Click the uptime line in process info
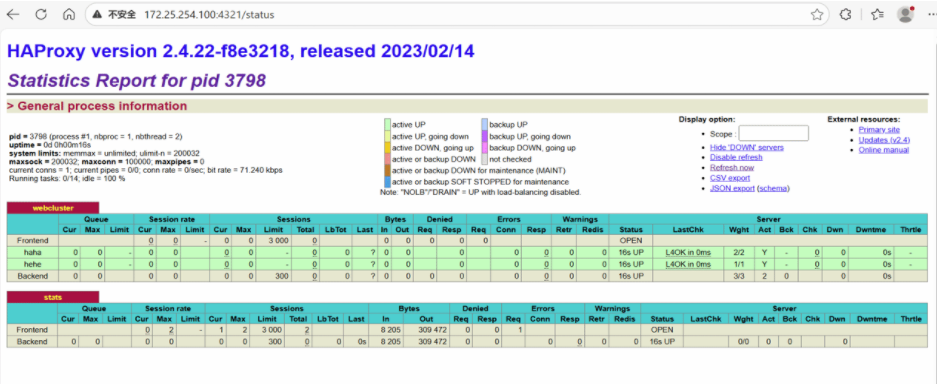 50,145
